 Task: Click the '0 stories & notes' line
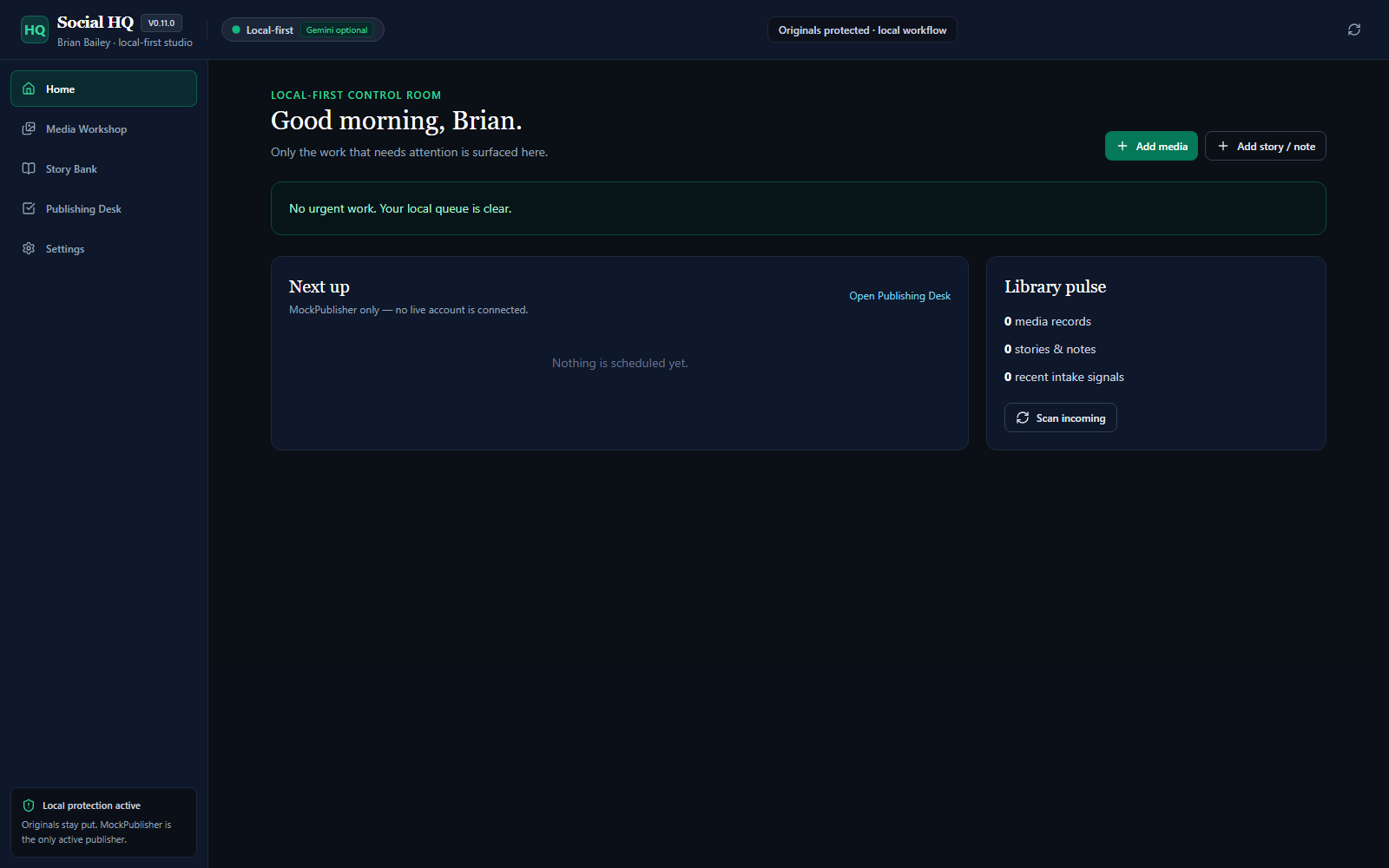[1050, 349]
